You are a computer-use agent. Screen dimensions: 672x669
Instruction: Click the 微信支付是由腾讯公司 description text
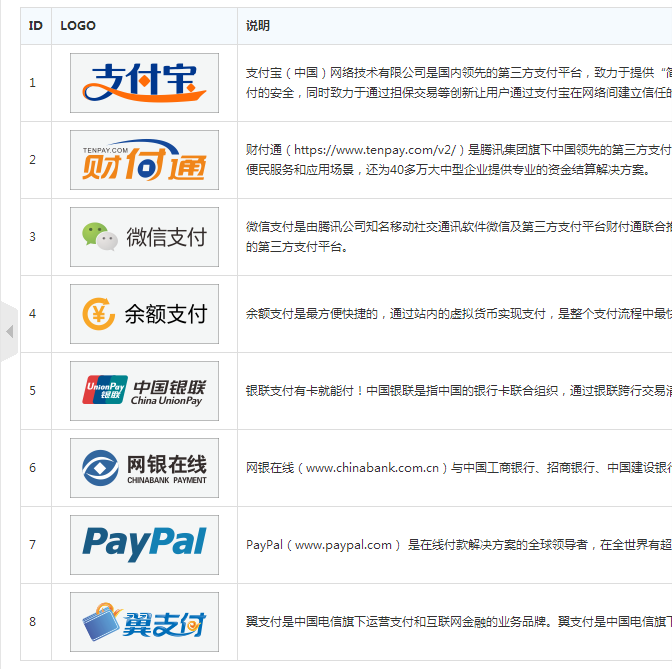pos(459,237)
